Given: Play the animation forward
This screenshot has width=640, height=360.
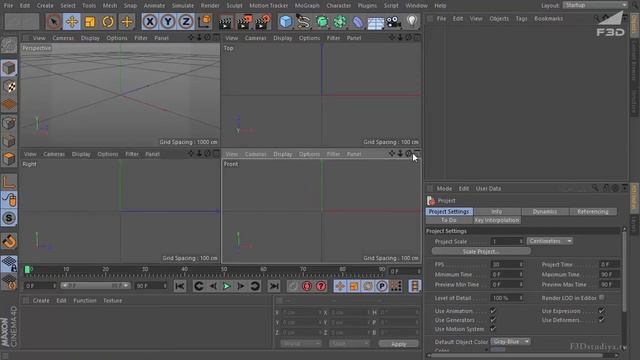Looking at the screenshot, I should (x=227, y=286).
